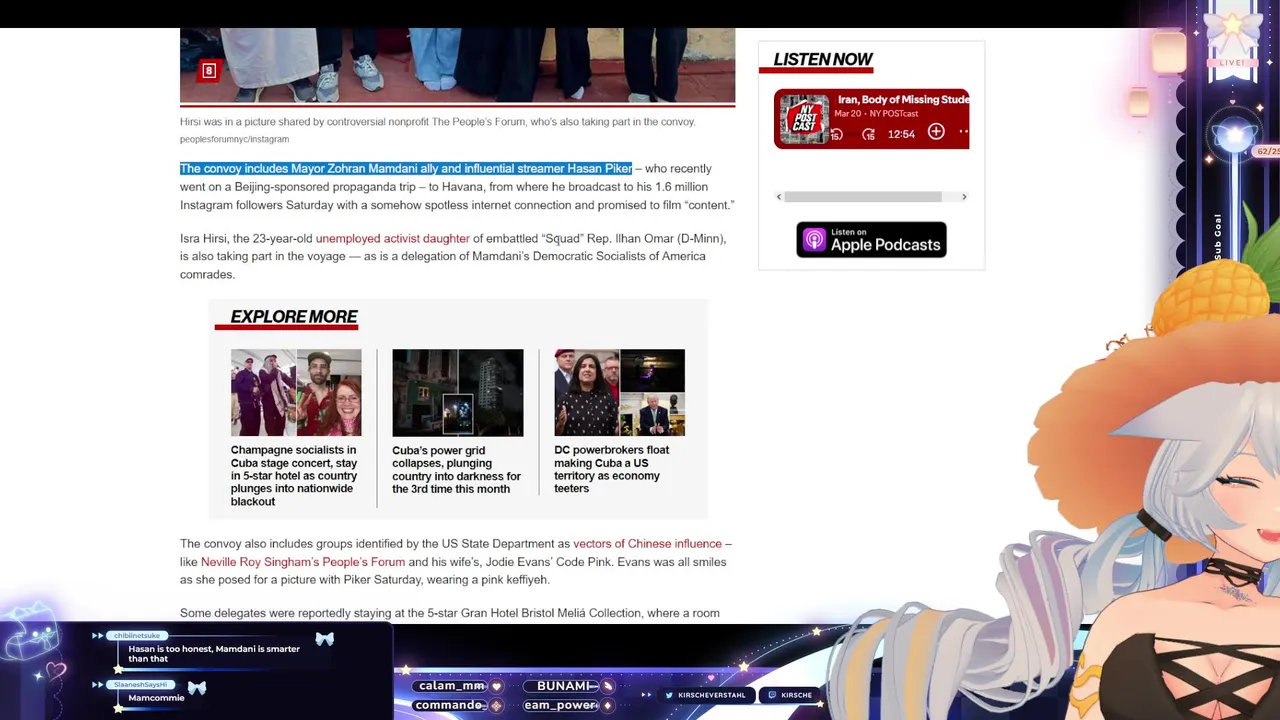Skip the podcast forward 15 seconds
This screenshot has width=1280, height=720.
869,134
